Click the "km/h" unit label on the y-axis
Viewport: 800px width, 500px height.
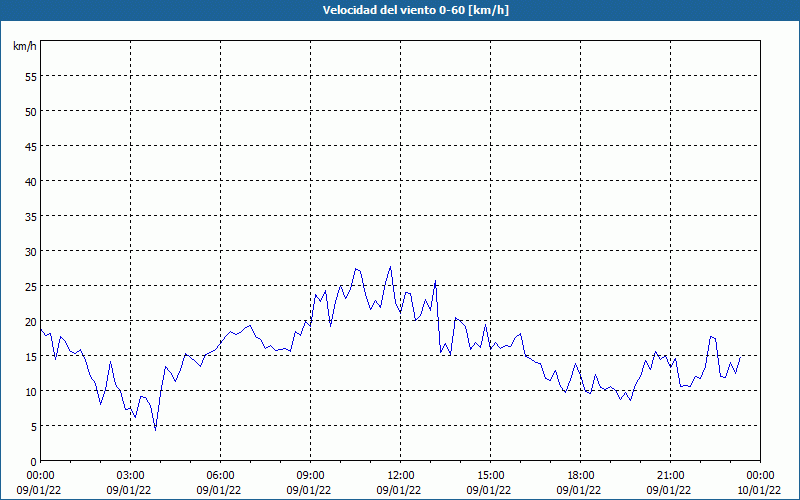tap(24, 46)
